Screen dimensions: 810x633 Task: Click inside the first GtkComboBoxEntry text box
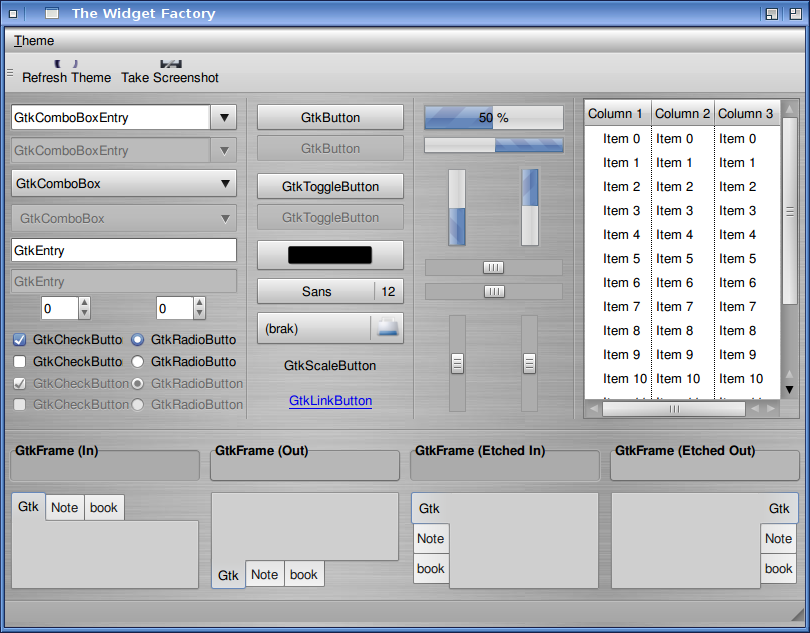pos(111,117)
